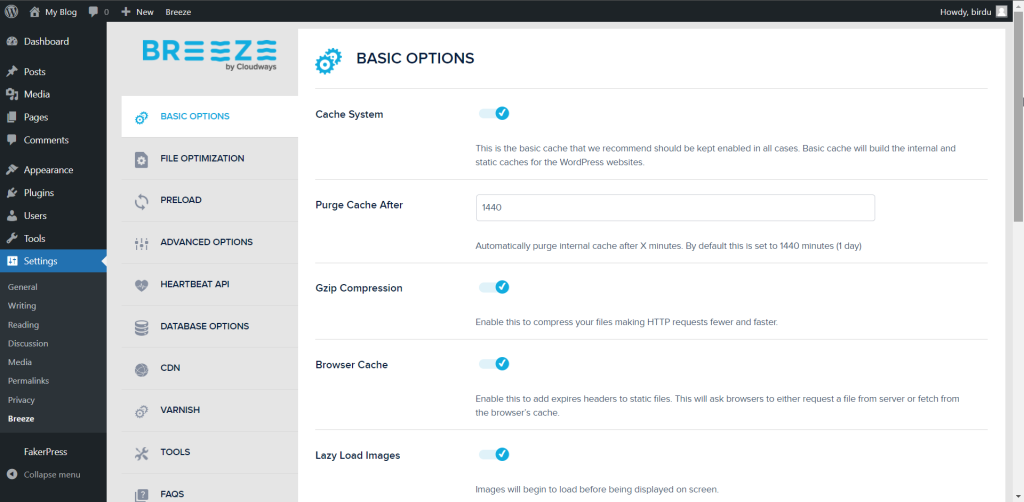This screenshot has height=502, width=1024.
Task: Select the Database Options tab
Action: pos(210,326)
